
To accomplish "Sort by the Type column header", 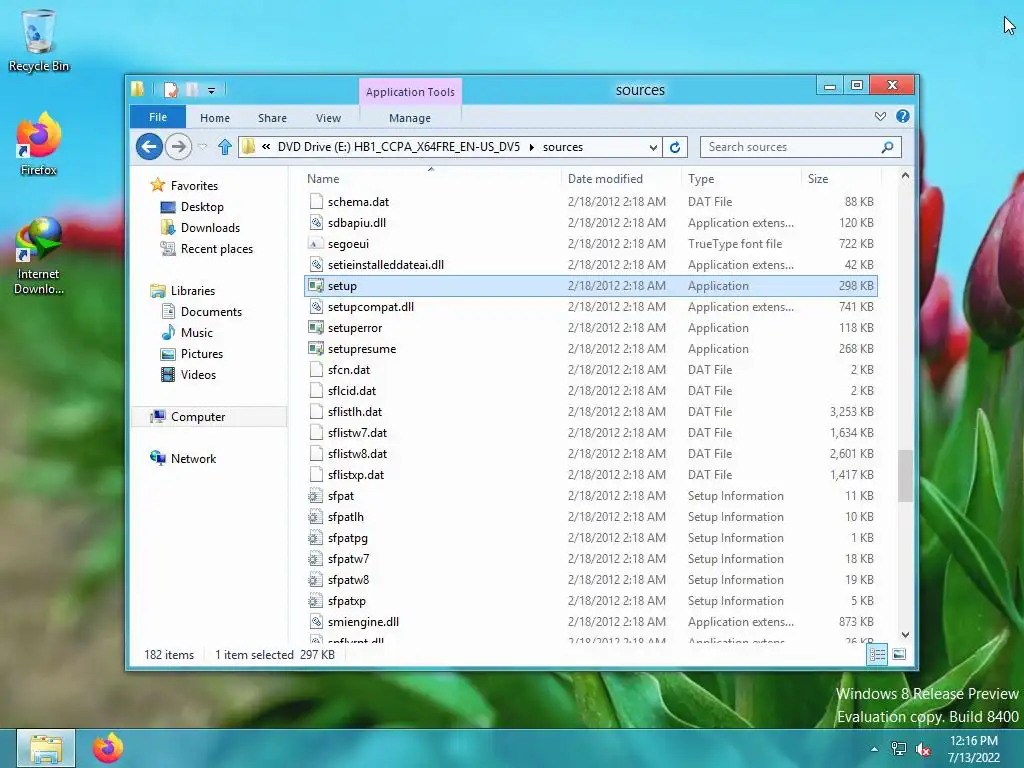I will pos(741,178).
